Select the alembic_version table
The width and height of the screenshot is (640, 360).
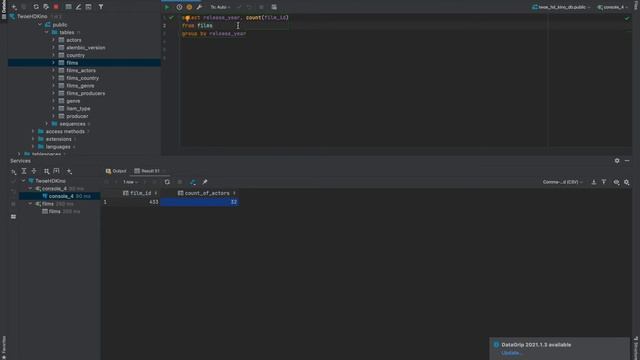85,48
